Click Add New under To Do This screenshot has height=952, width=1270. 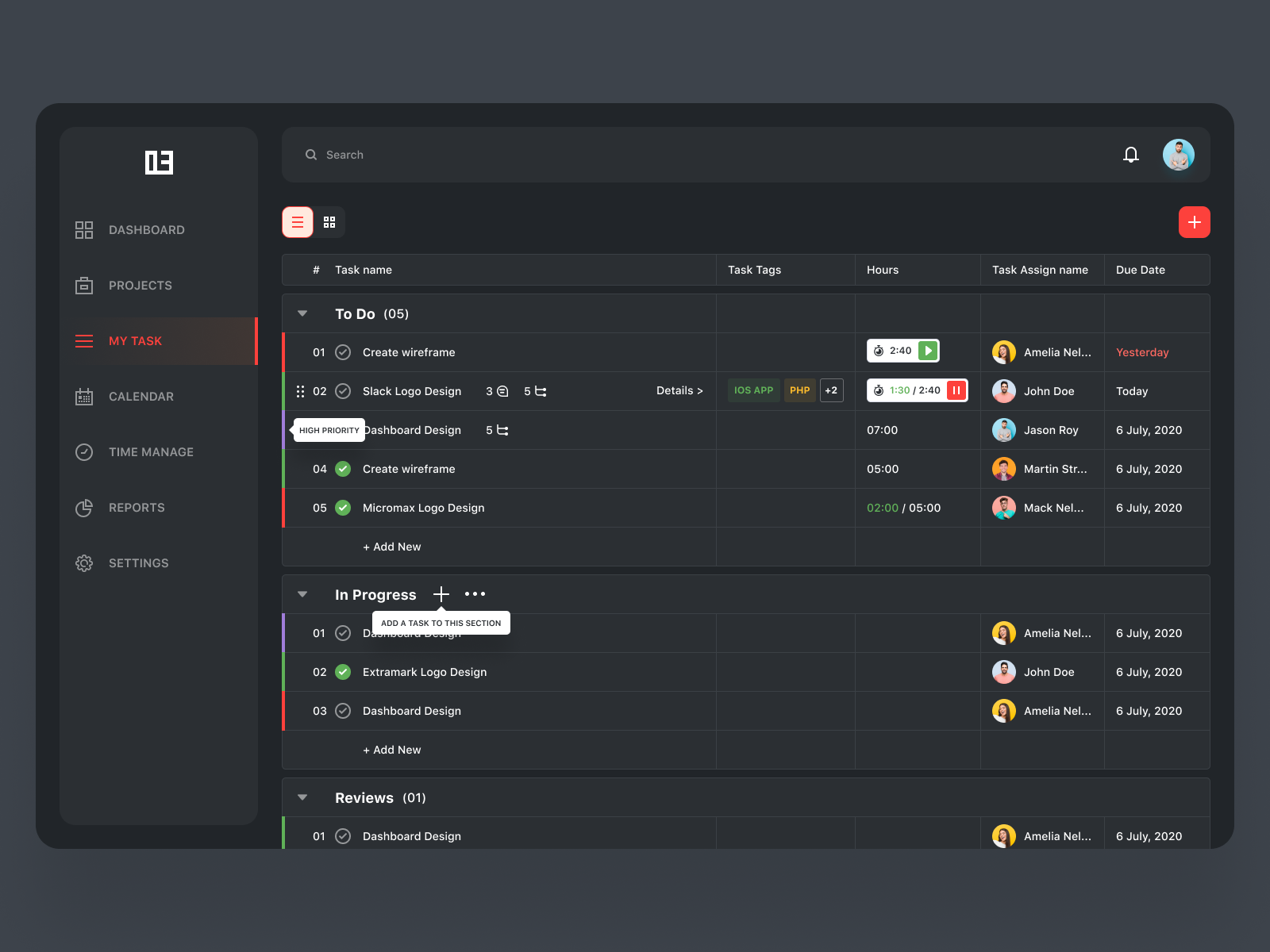tap(392, 547)
